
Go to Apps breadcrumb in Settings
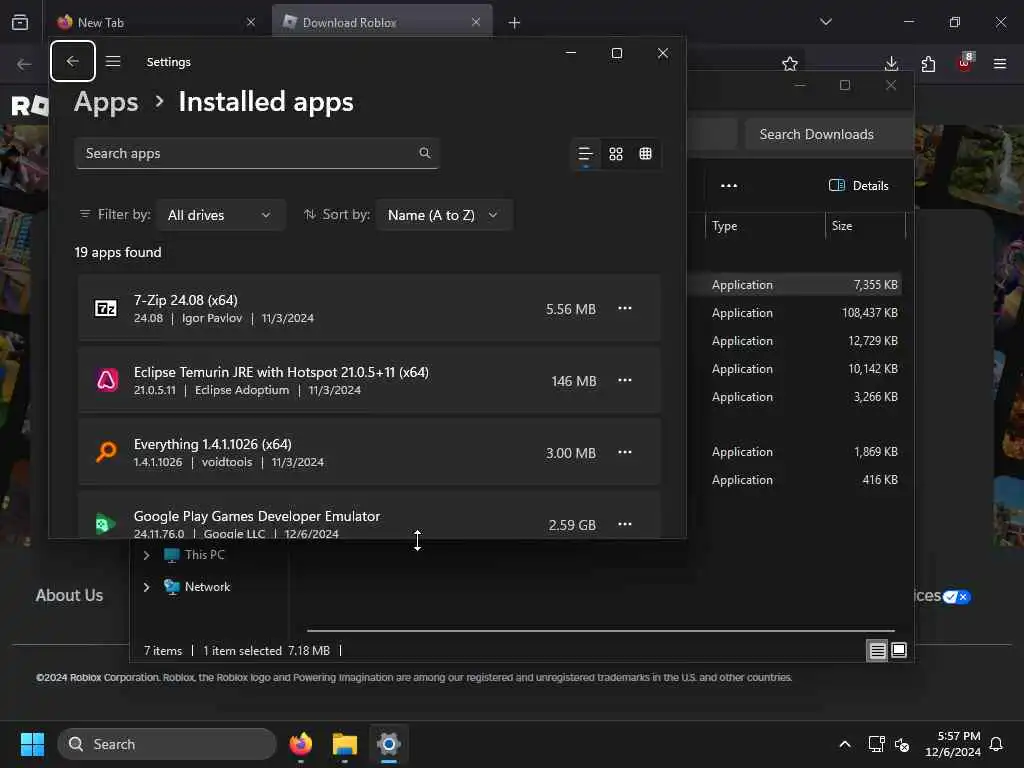tap(106, 102)
